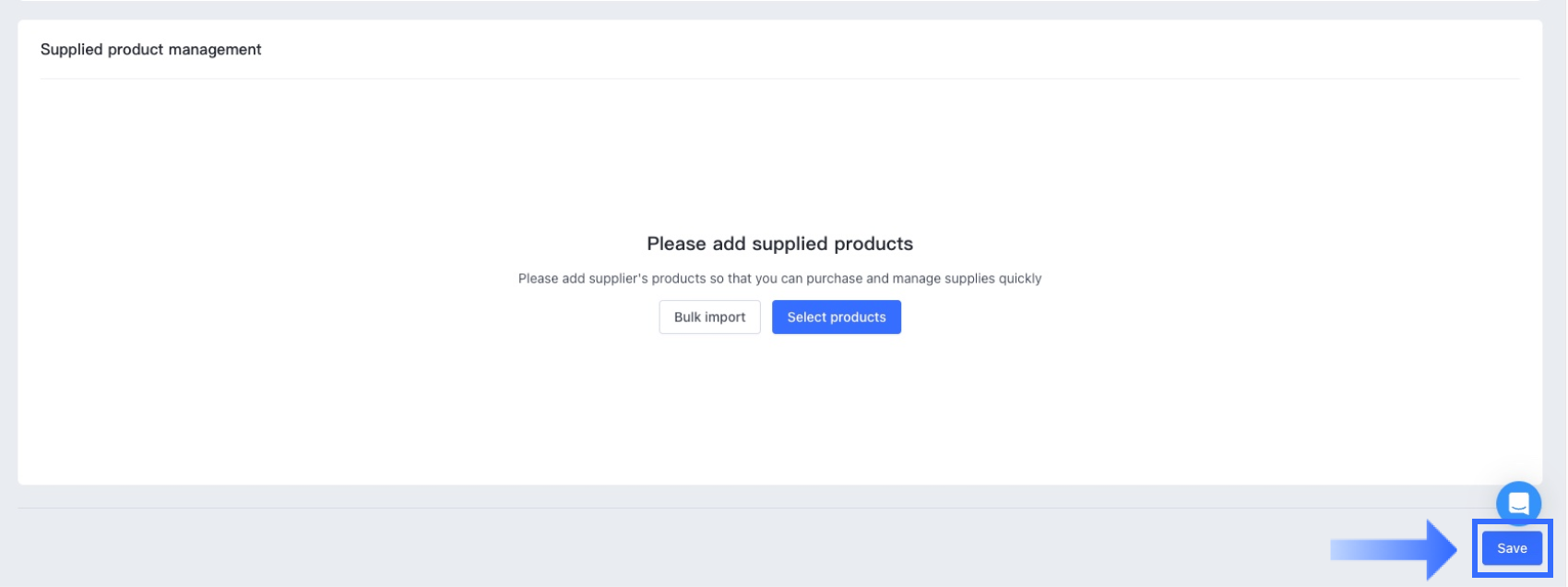
Task: Click the word 'quickly' in the description
Action: tap(1020, 279)
